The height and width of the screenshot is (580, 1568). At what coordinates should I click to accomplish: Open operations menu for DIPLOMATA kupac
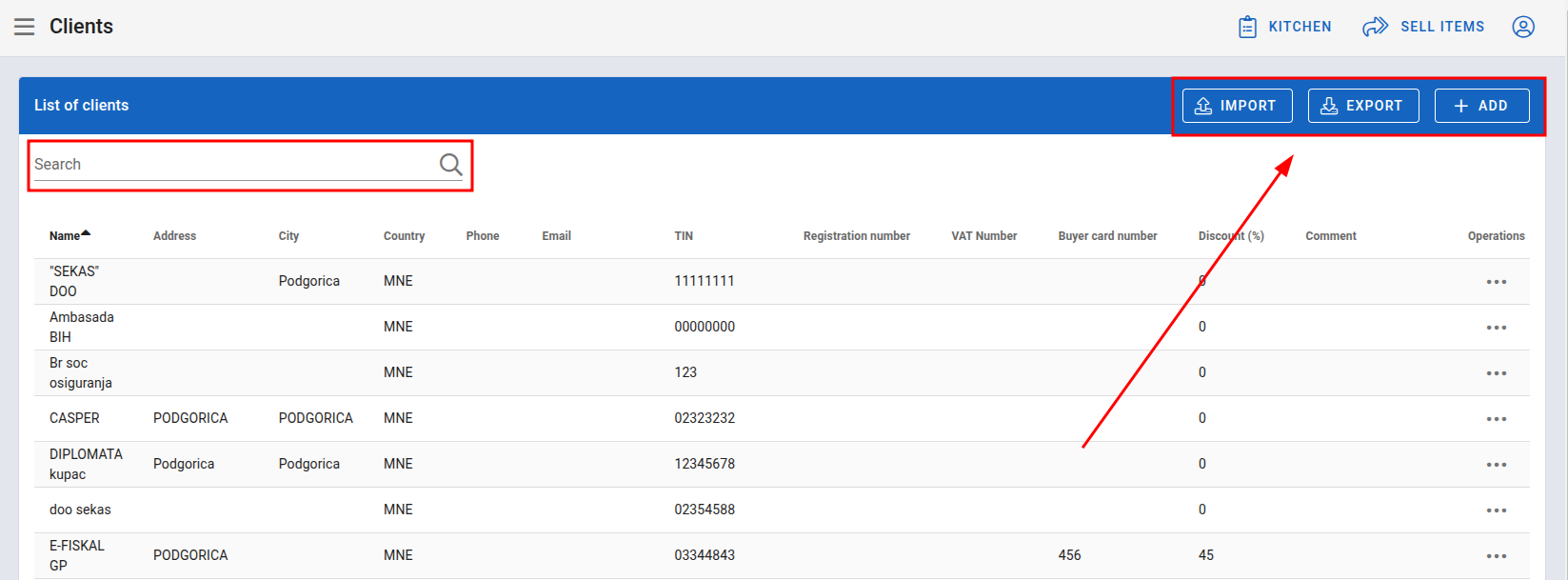point(1497,465)
